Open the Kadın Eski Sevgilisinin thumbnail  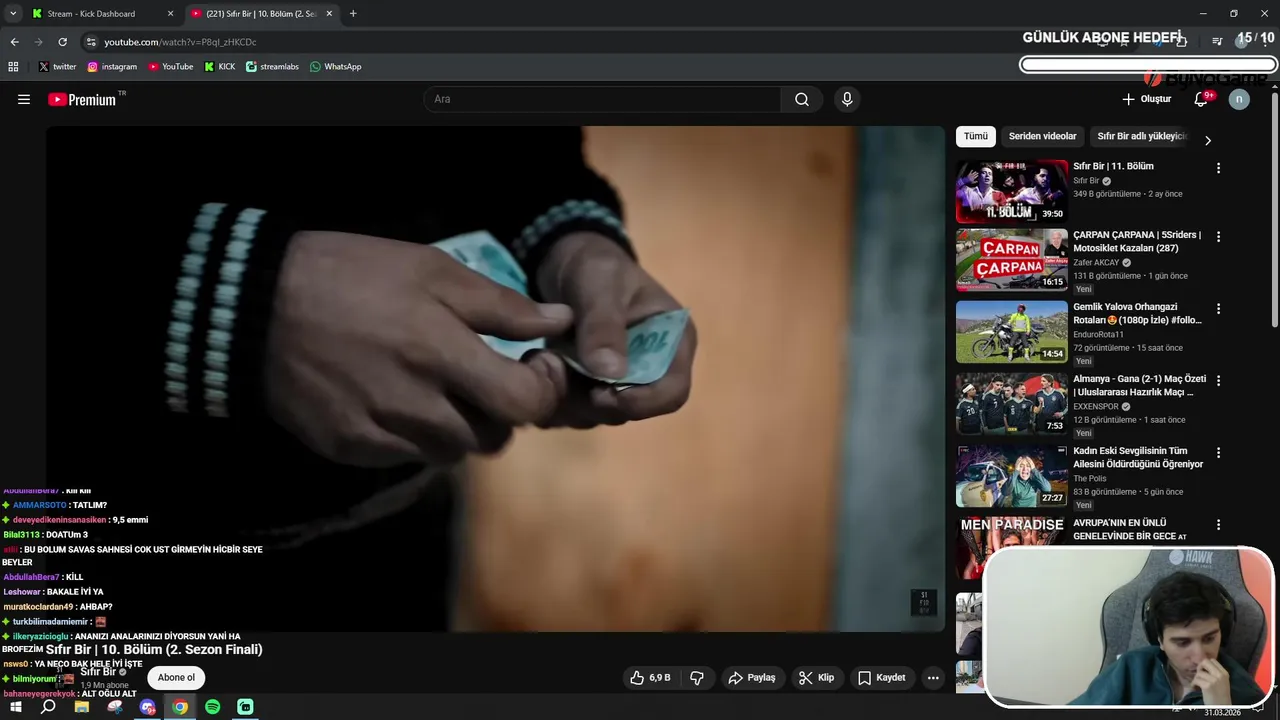[1012, 476]
